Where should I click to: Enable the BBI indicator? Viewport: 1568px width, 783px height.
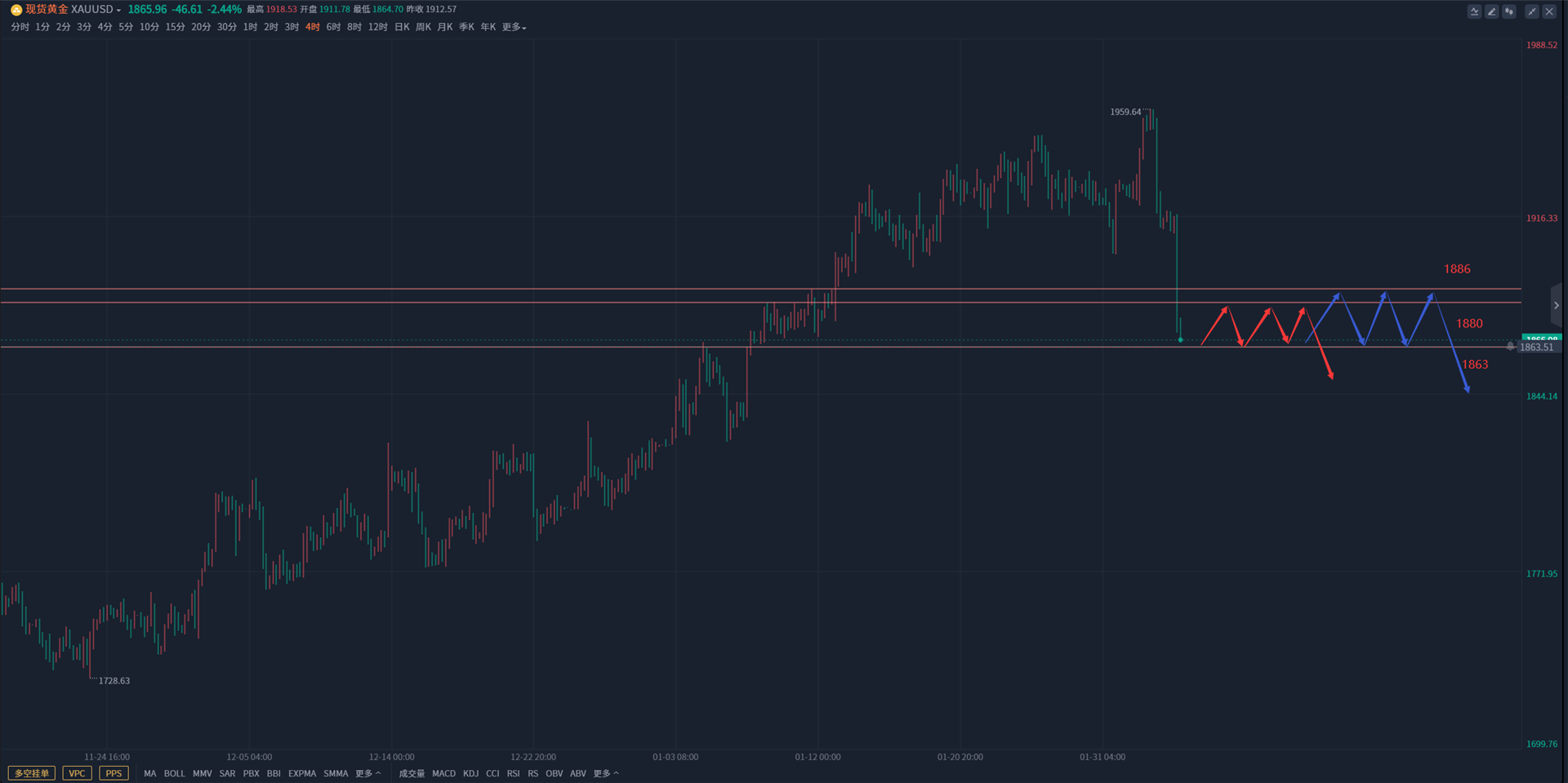(x=274, y=773)
